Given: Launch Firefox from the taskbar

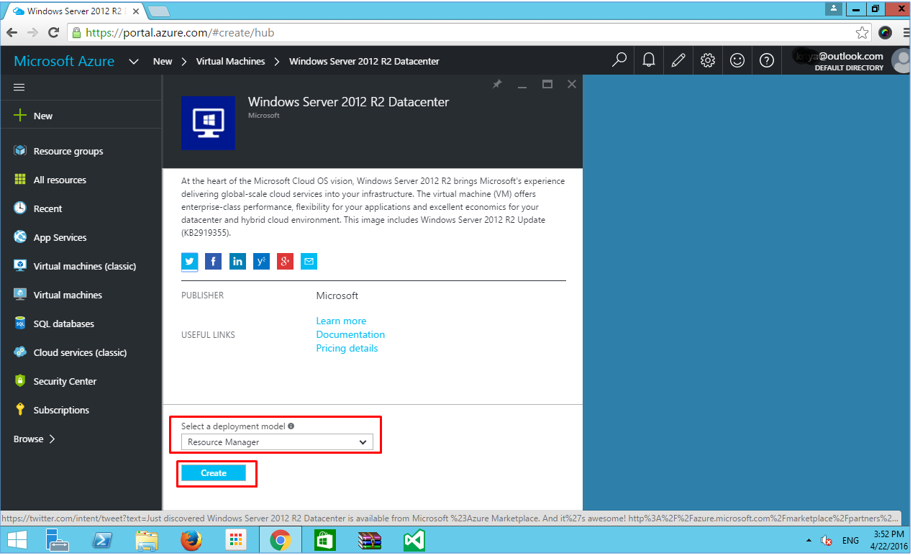Looking at the screenshot, I should click(191, 540).
